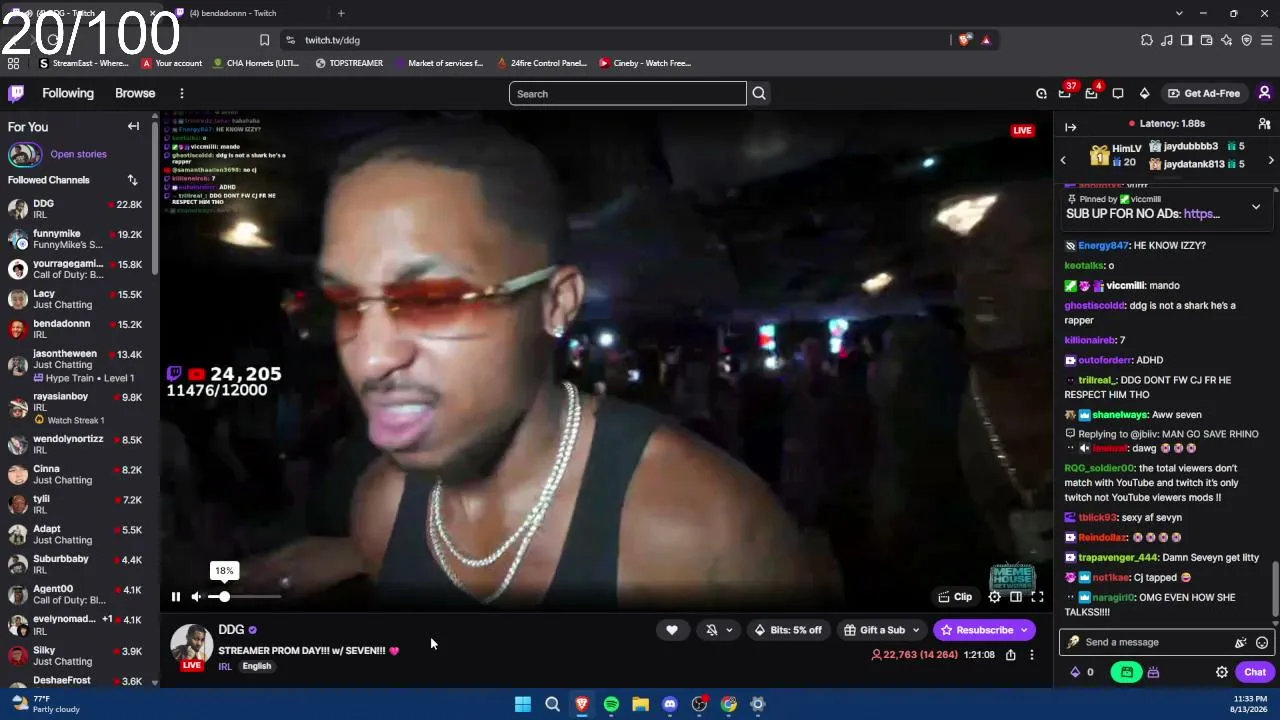Viewport: 1280px width, 720px height.
Task: Open the more options dots beside Browse
Action: [181, 93]
